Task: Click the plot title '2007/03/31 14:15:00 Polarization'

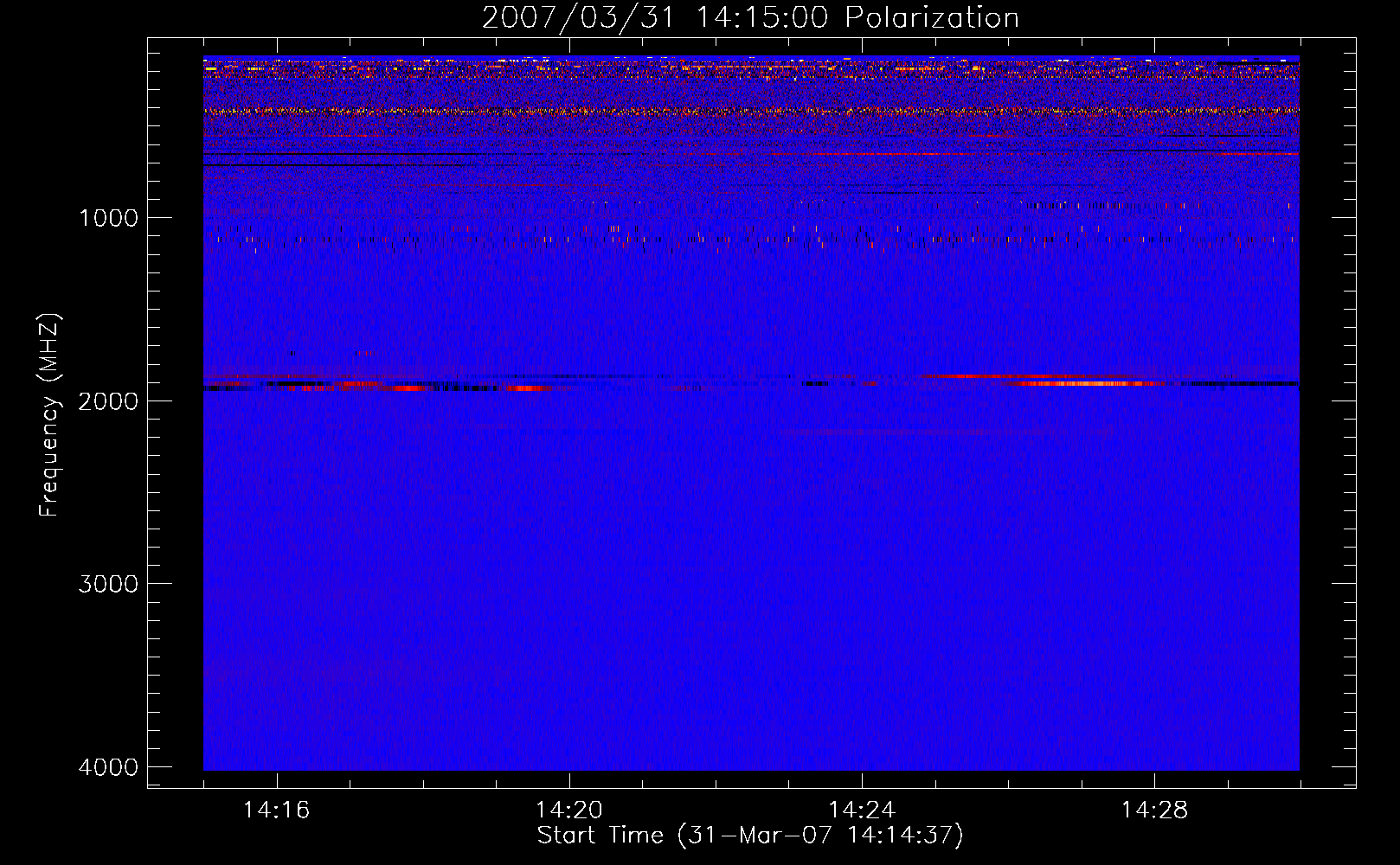Action: click(x=750, y=18)
